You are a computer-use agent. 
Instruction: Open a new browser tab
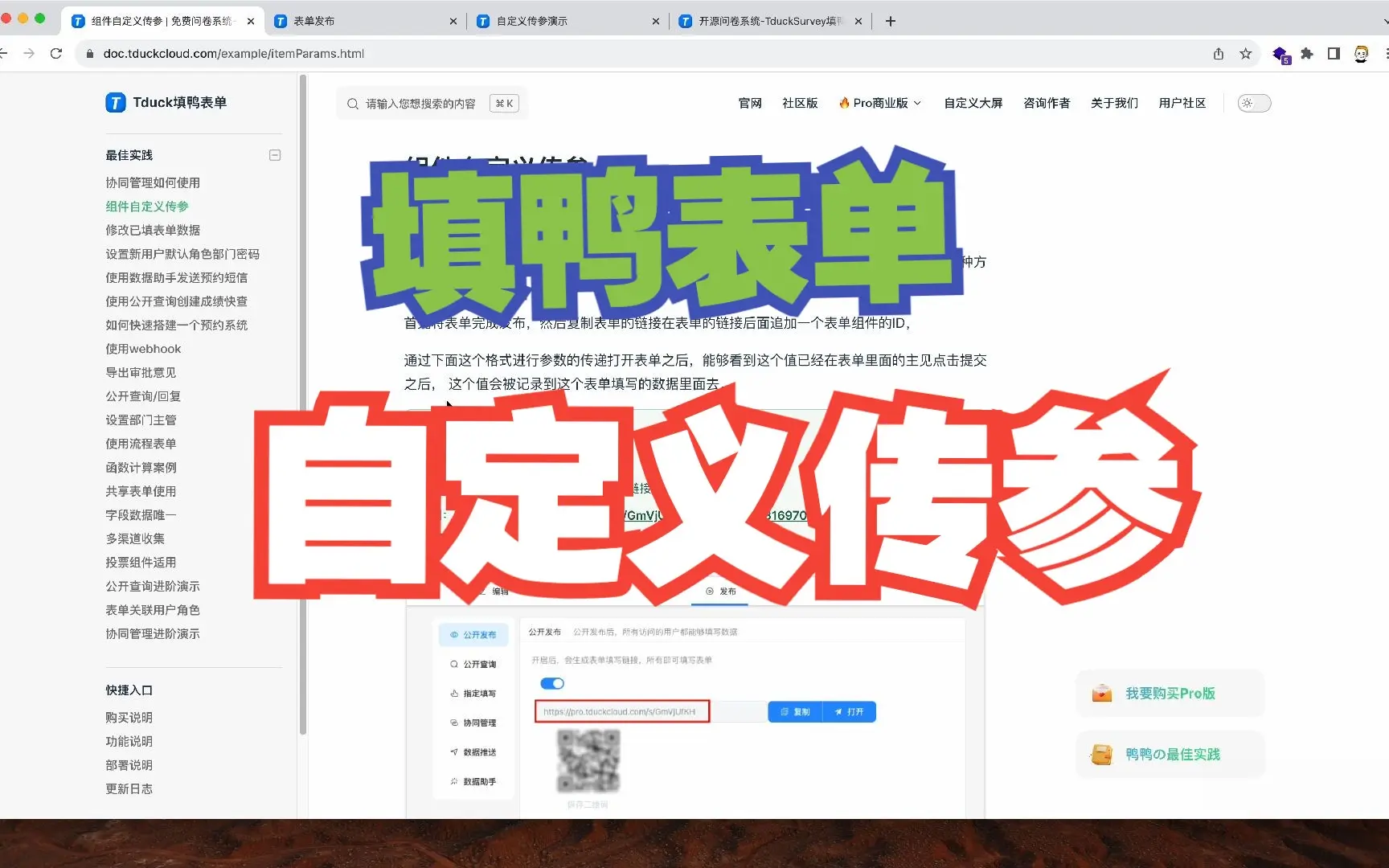pos(891,21)
